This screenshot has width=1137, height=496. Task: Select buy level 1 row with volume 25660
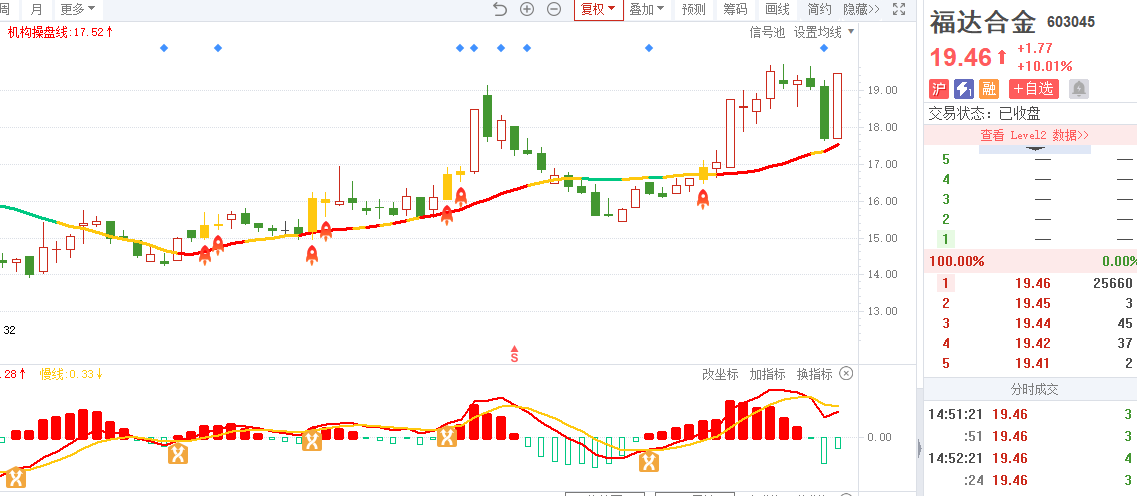[x=1030, y=283]
